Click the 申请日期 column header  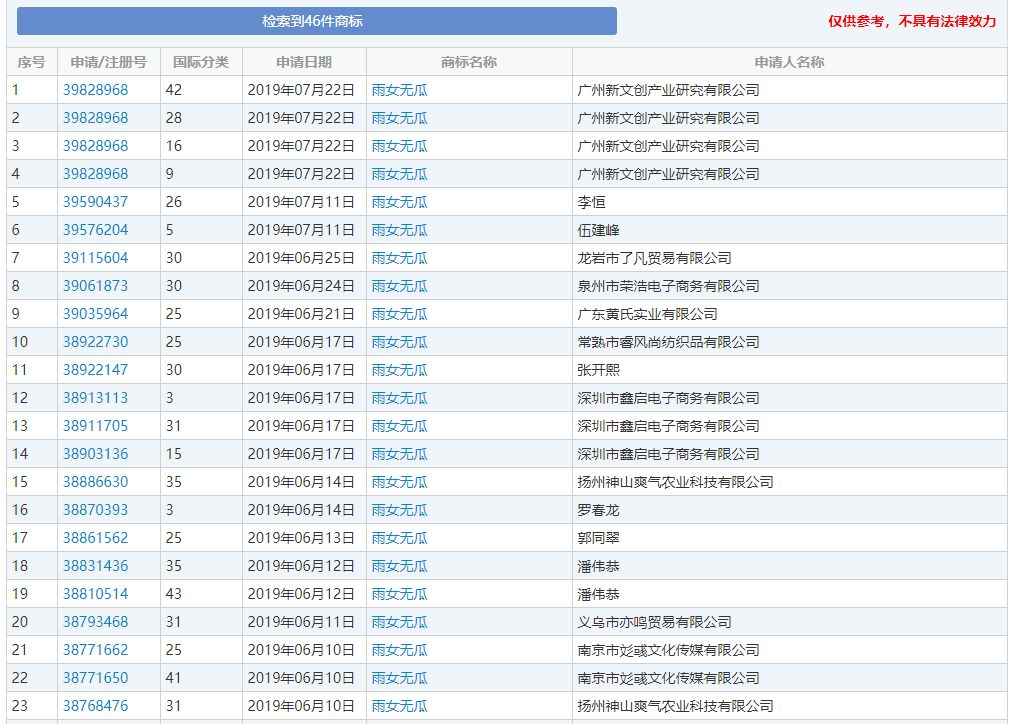pyautogui.click(x=304, y=62)
